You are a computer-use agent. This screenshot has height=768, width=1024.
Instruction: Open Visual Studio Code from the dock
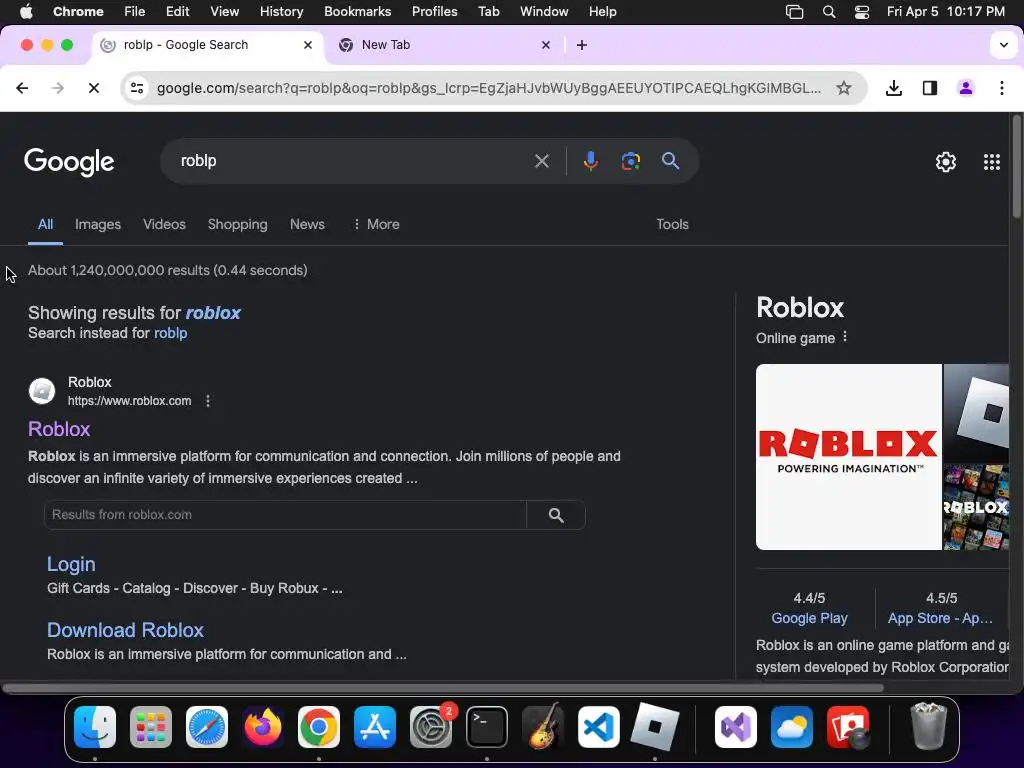click(599, 727)
